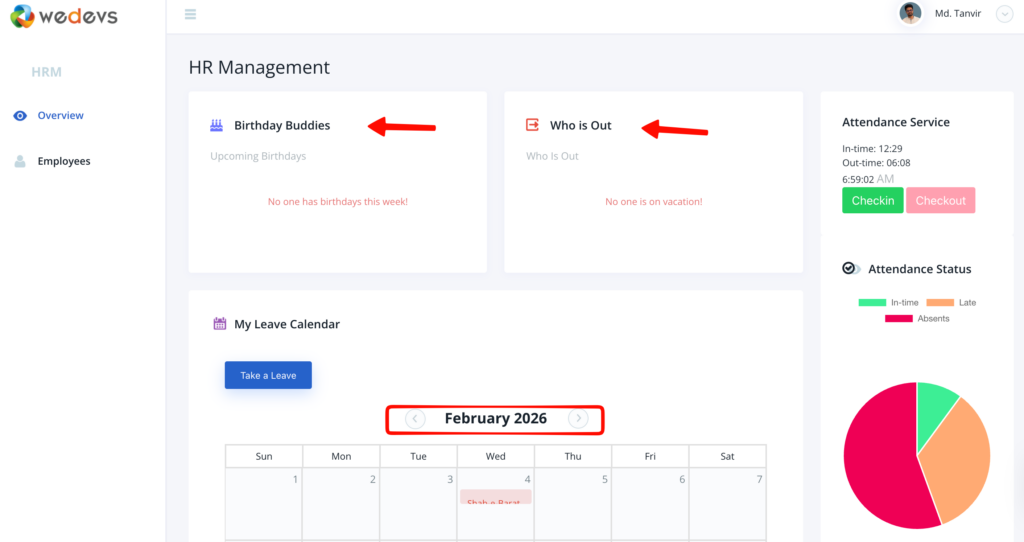Click the My Leave Calendar icon
Viewport: 1024px width, 542px height.
pyautogui.click(x=220, y=324)
